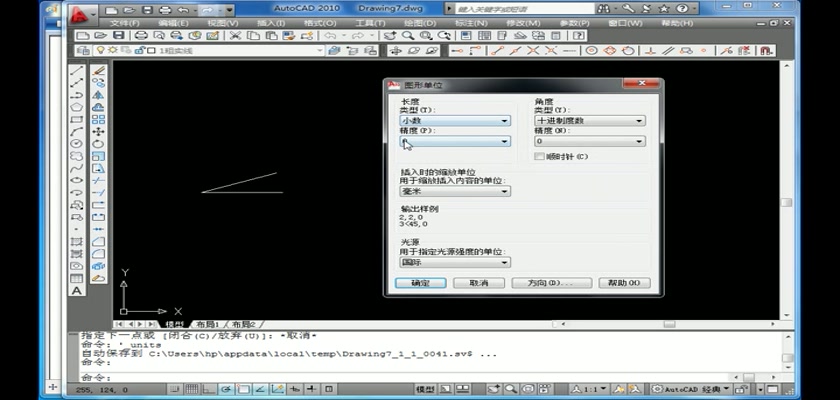The image size is (840, 400).
Task: Click the Open file icon in standard toolbar
Action: tap(100, 35)
